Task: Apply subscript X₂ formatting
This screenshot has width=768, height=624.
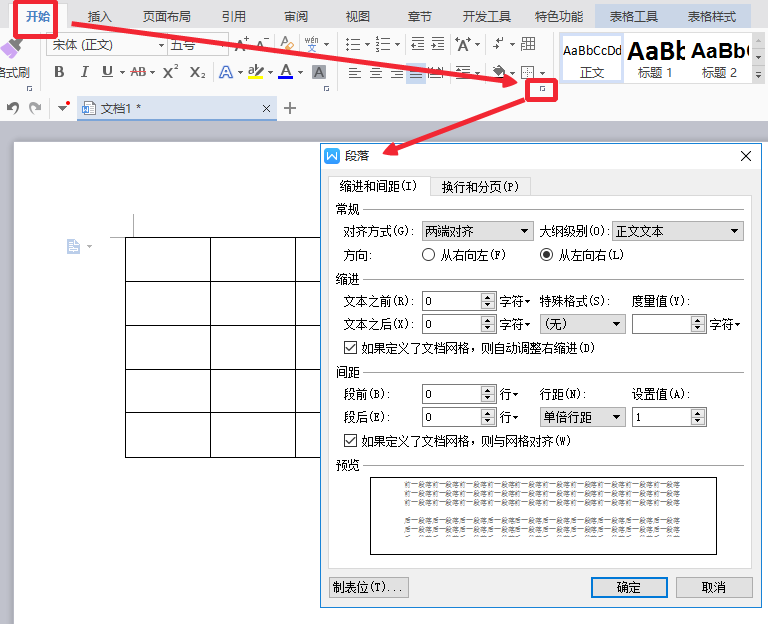Action: (x=197, y=72)
